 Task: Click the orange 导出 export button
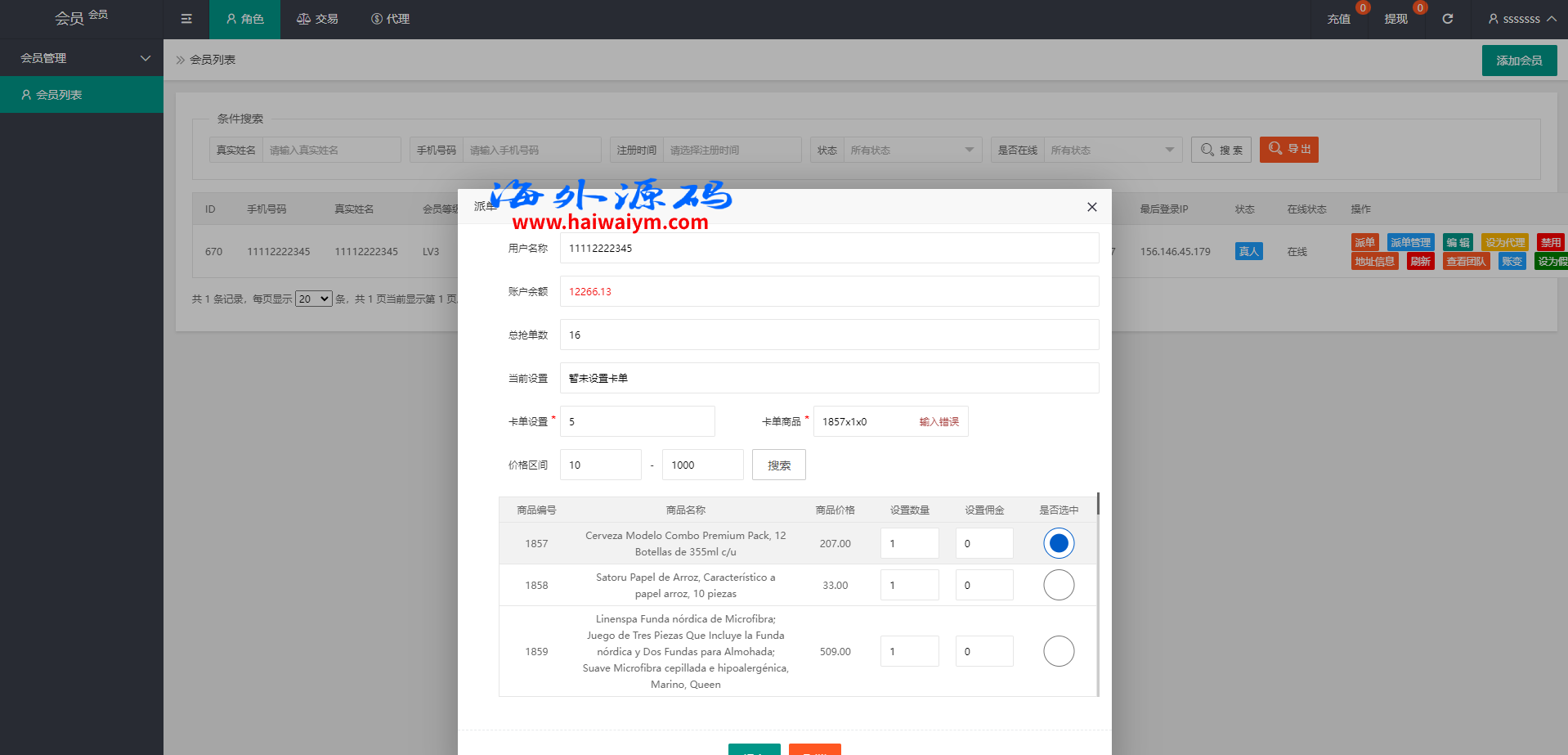click(x=1288, y=150)
